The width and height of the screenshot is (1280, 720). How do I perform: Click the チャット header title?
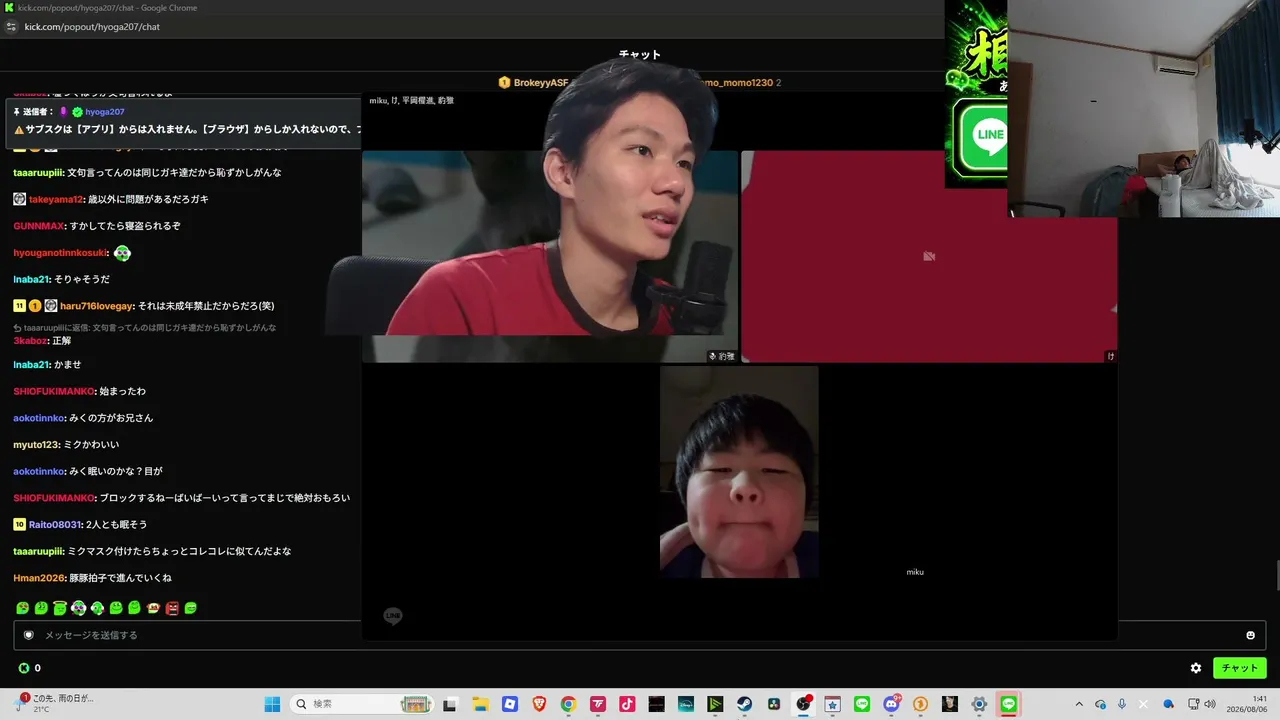640,55
